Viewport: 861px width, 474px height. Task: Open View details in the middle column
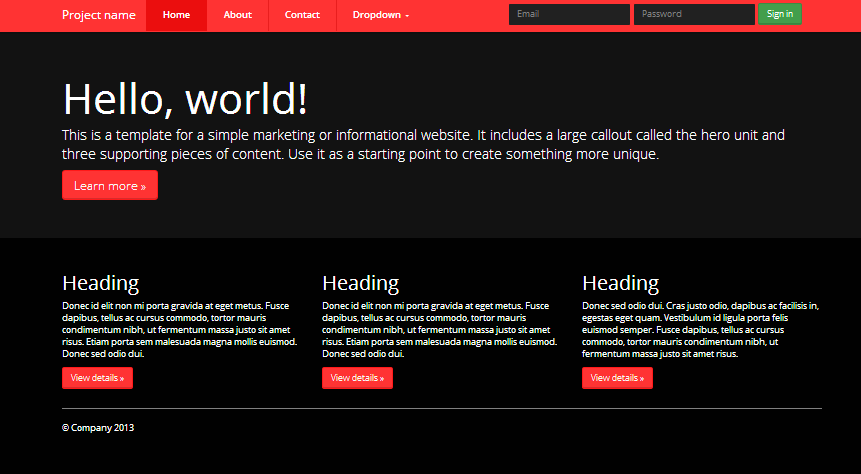(x=357, y=378)
